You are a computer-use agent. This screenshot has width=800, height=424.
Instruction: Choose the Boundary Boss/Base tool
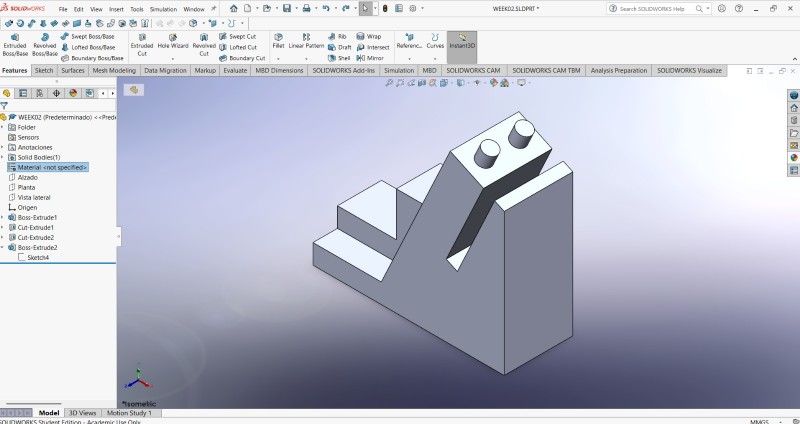(x=92, y=58)
